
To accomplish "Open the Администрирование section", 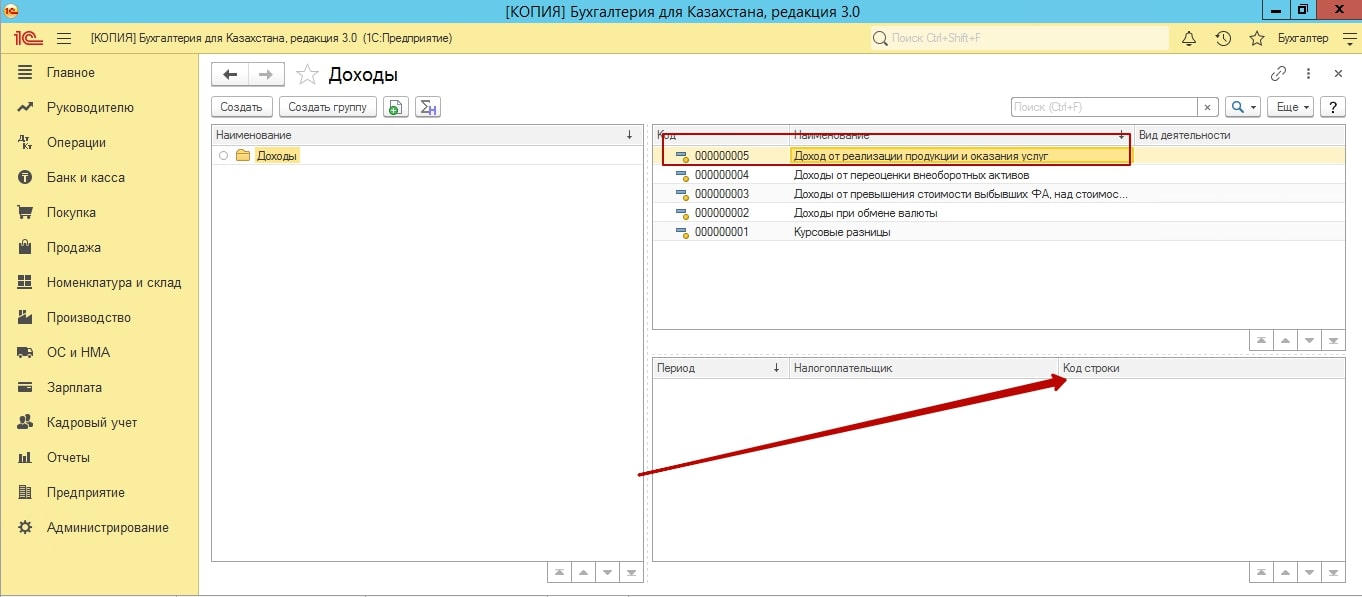I will click(x=107, y=527).
